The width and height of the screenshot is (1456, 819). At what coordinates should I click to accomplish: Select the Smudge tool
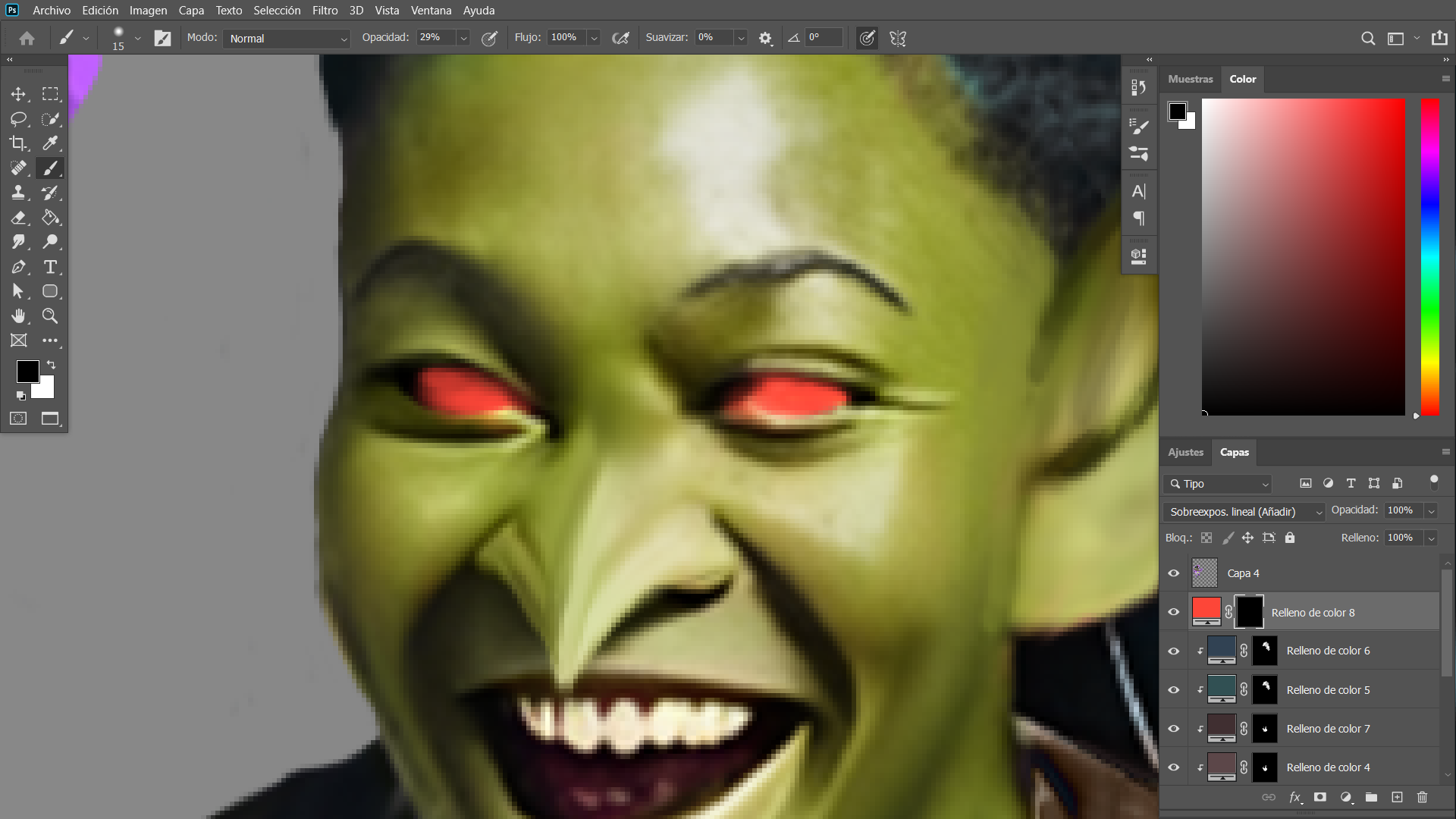18,242
